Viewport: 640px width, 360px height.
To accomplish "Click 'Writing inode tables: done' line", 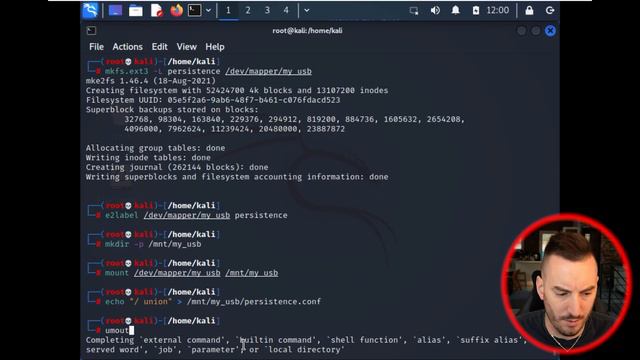I will coord(148,158).
